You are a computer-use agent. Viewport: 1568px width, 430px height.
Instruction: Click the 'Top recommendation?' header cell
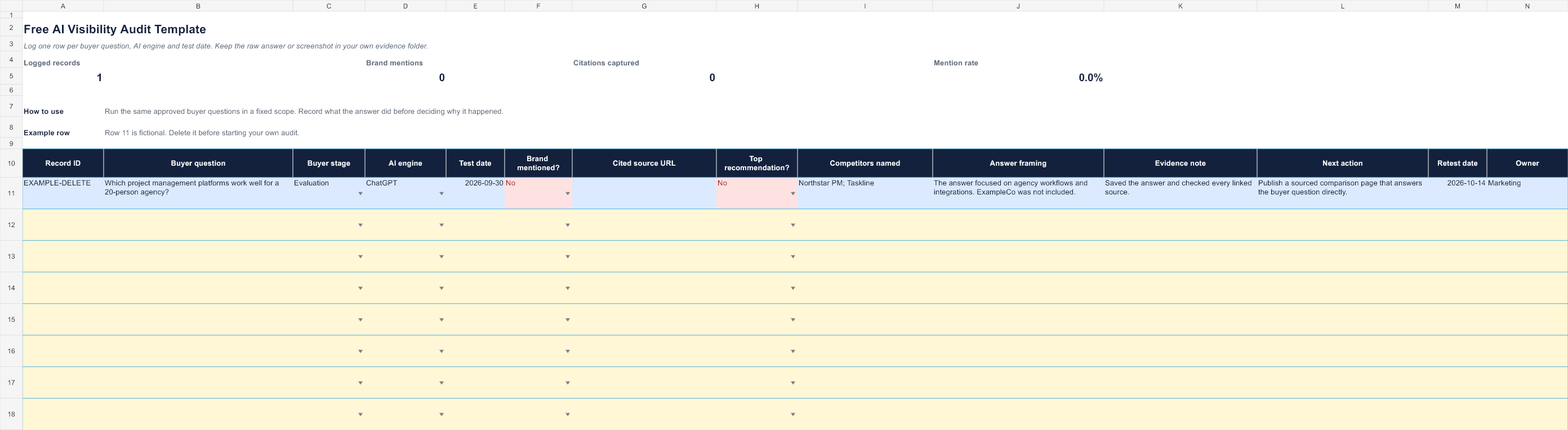pos(756,163)
